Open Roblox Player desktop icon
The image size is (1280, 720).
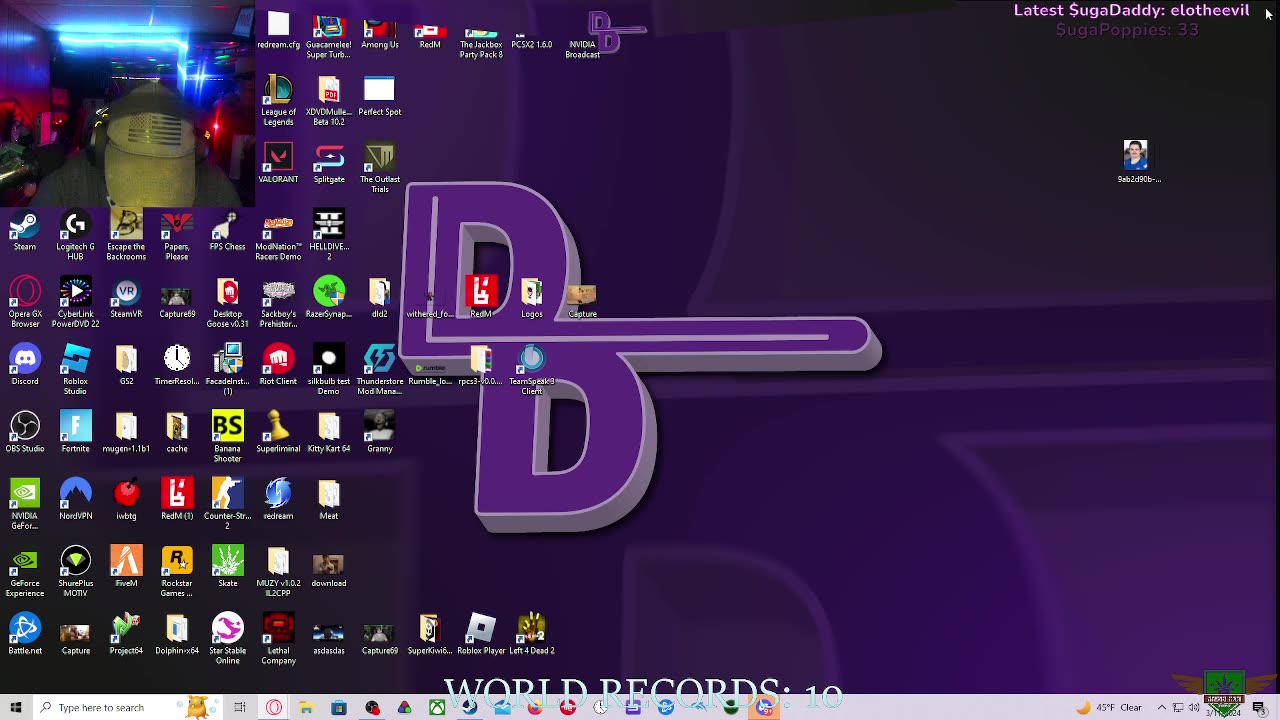pyautogui.click(x=481, y=635)
